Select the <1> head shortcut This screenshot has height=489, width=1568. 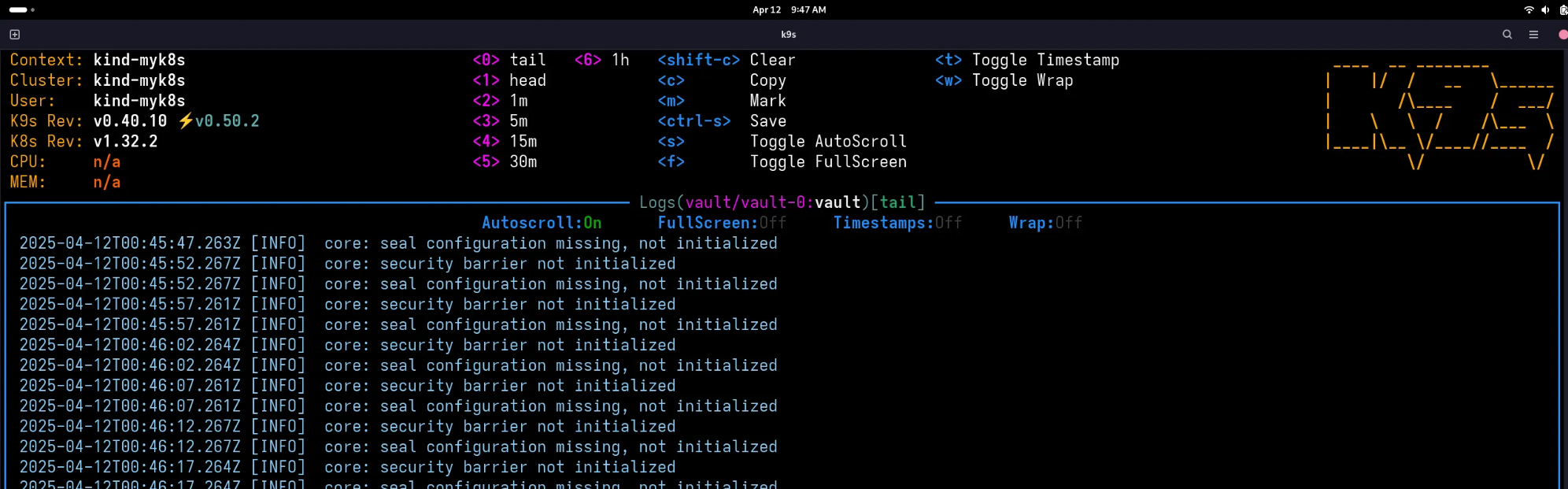[509, 80]
